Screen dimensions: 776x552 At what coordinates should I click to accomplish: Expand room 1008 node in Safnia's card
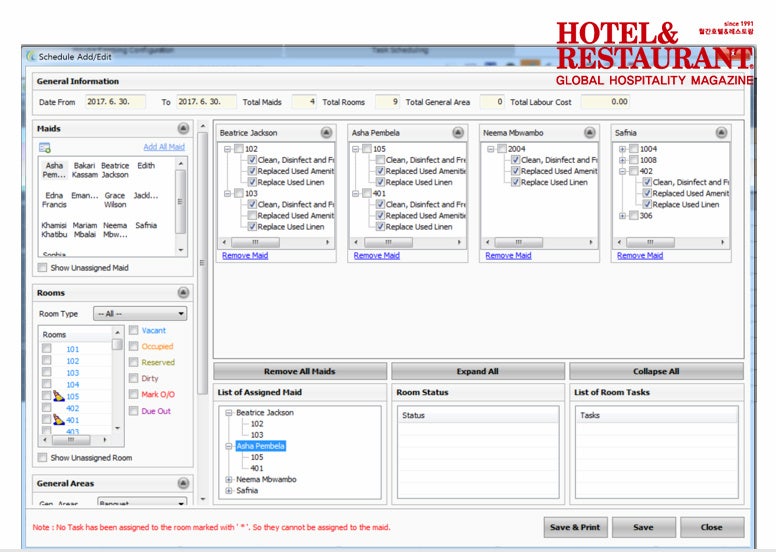623,160
